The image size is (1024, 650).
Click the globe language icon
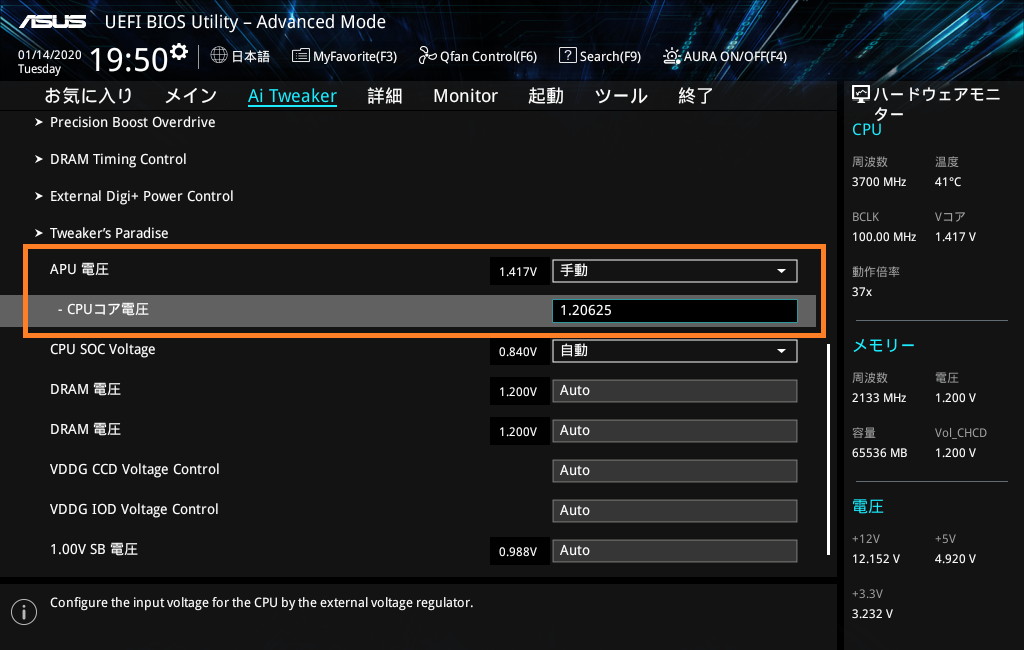(219, 56)
